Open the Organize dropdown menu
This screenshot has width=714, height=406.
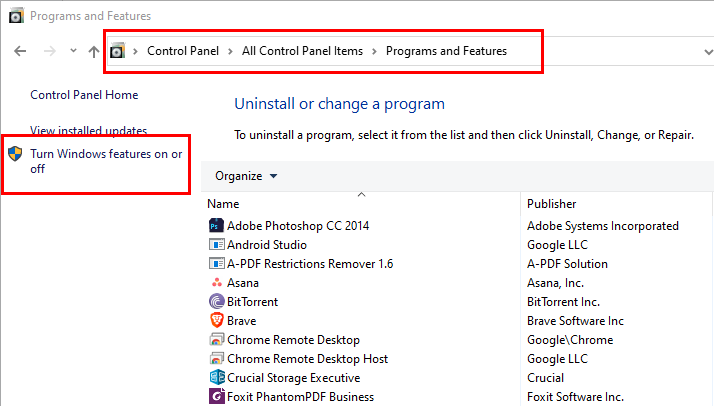(246, 176)
